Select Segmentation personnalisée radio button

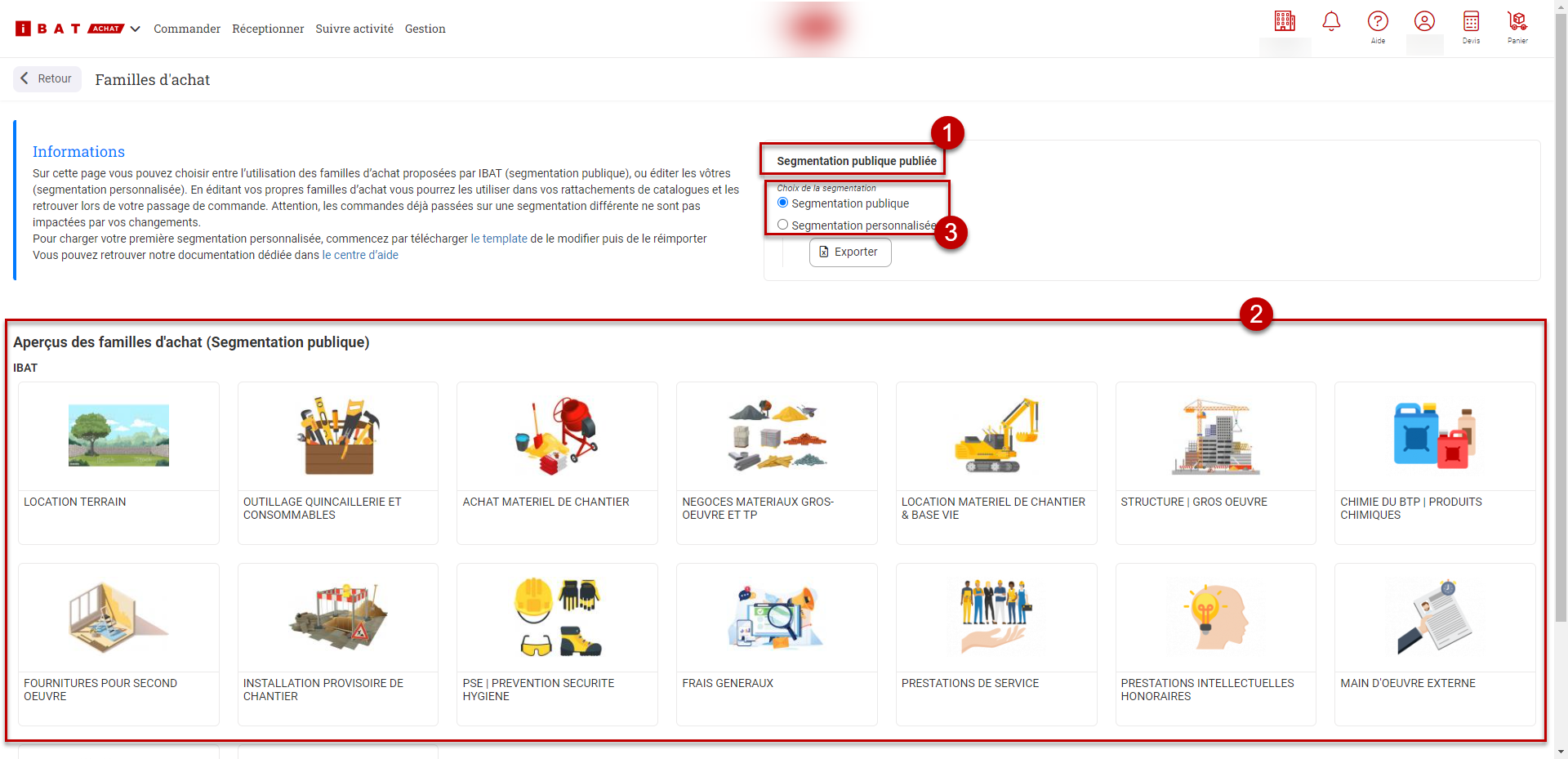(x=783, y=225)
